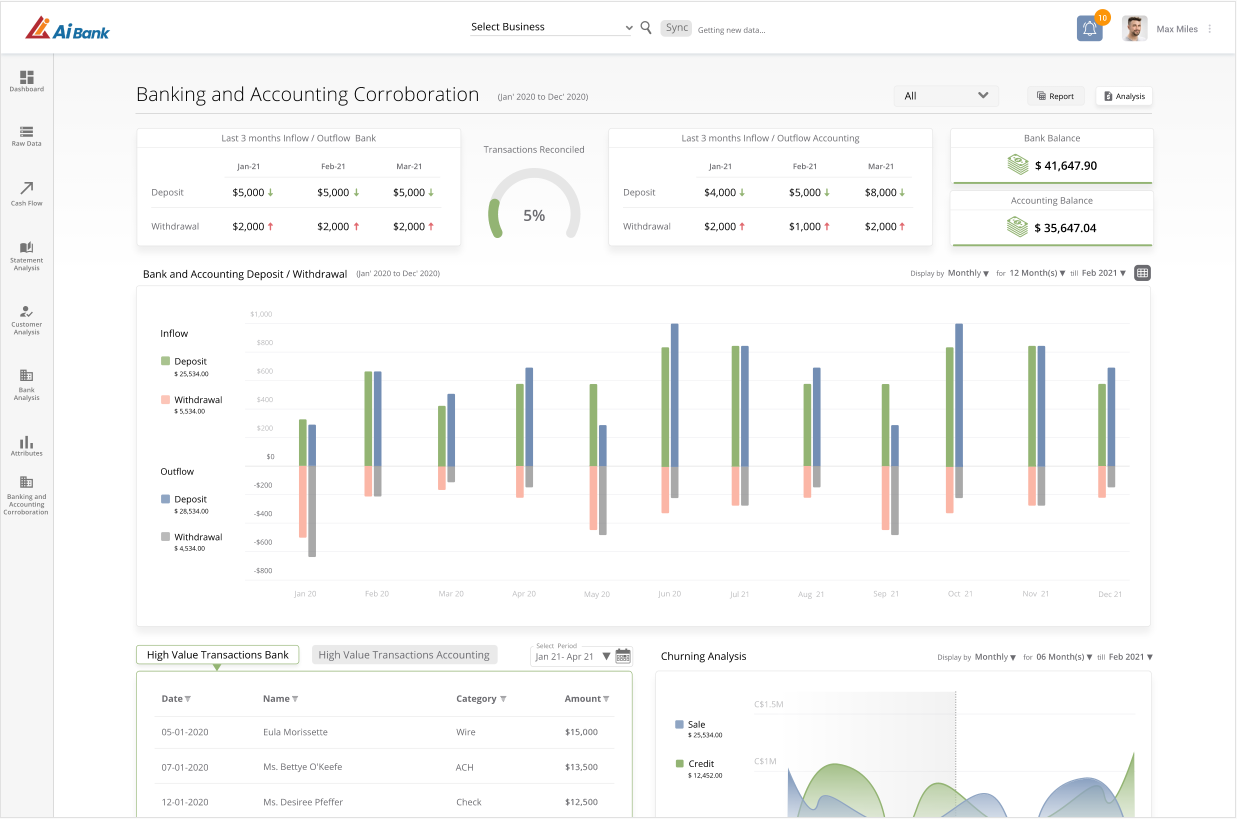Open the Attributes chart icon
The height and width of the screenshot is (819, 1237).
coord(27,442)
